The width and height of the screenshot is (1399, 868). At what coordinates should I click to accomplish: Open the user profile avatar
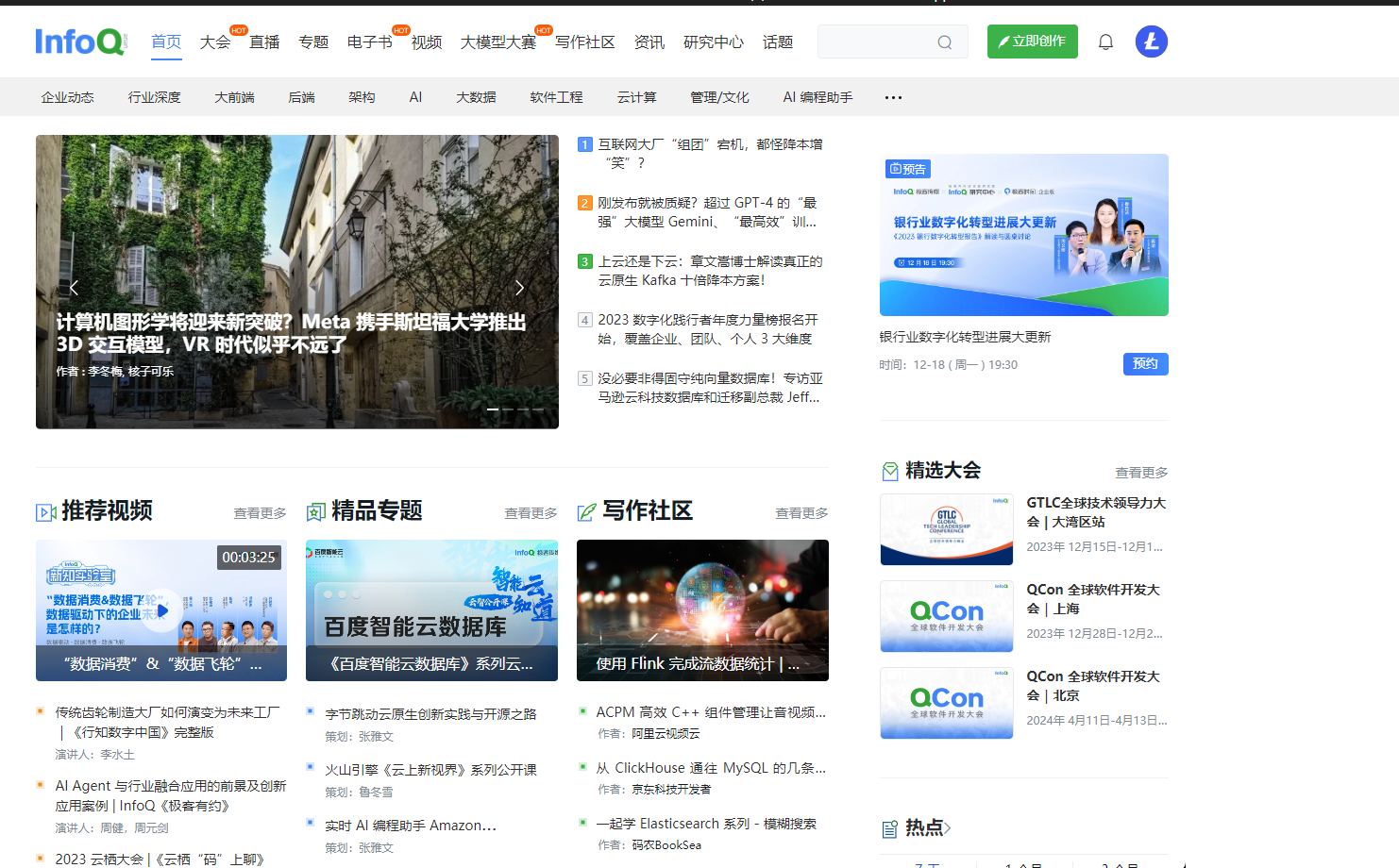click(1151, 42)
